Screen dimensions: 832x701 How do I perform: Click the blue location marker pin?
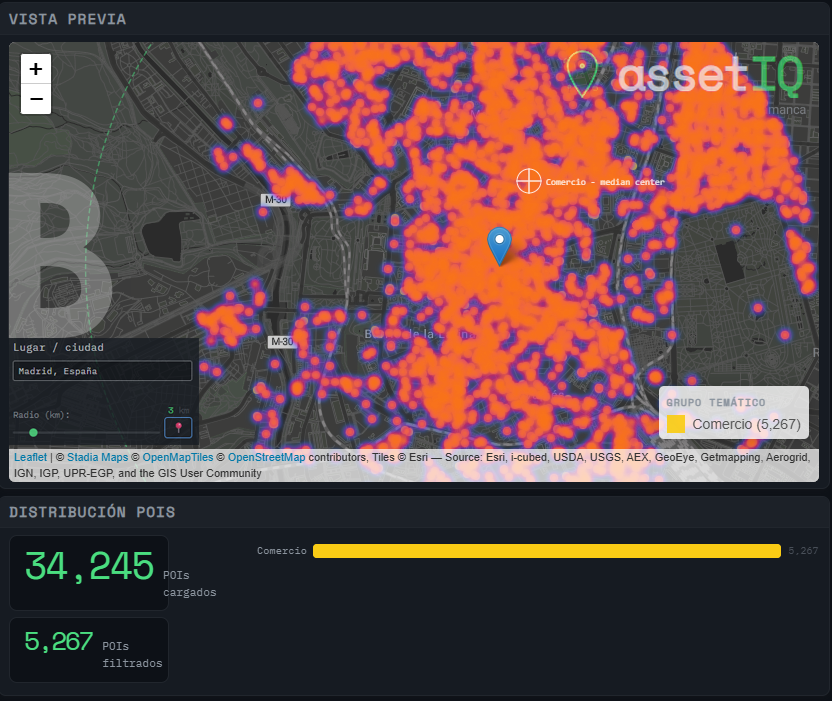pyautogui.click(x=499, y=246)
